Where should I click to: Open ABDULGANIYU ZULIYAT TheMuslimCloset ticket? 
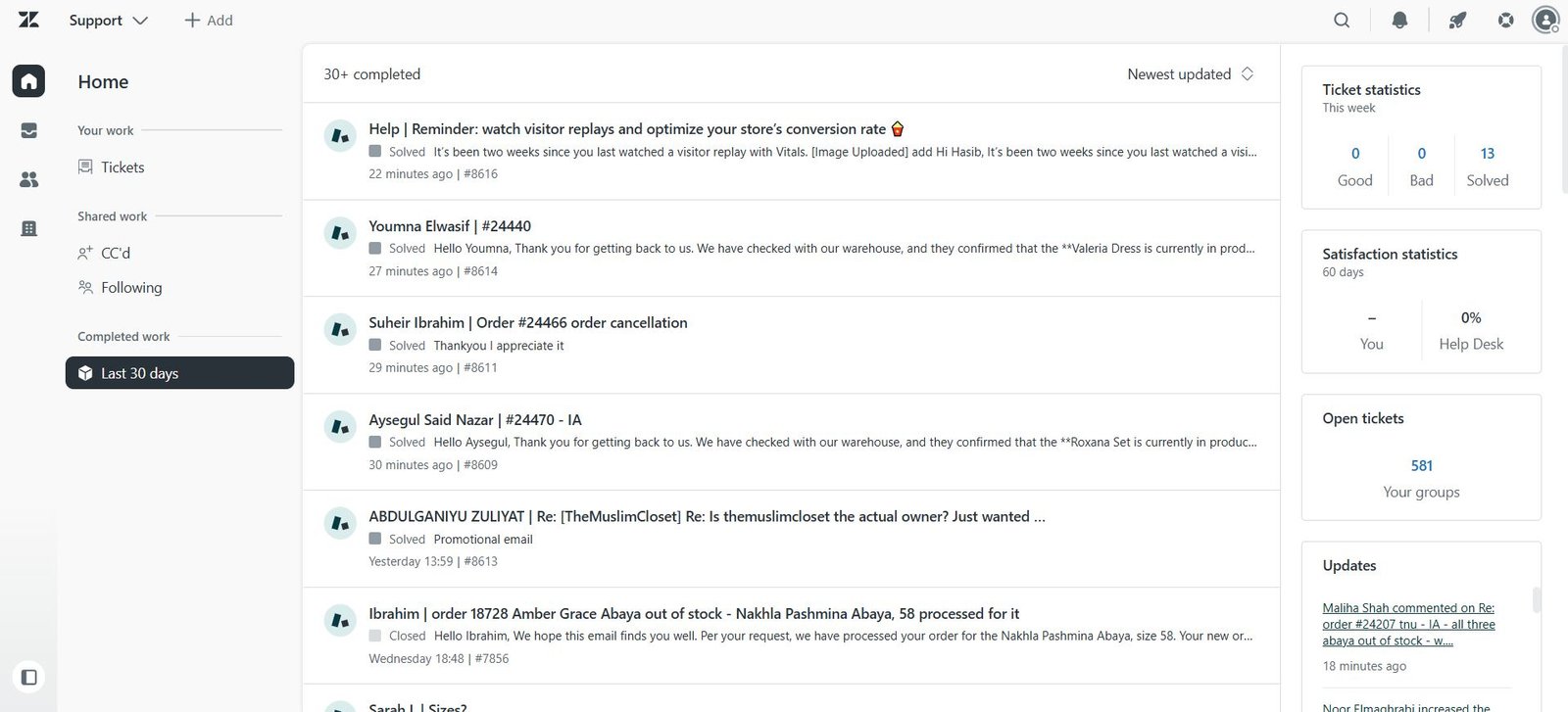(792, 540)
